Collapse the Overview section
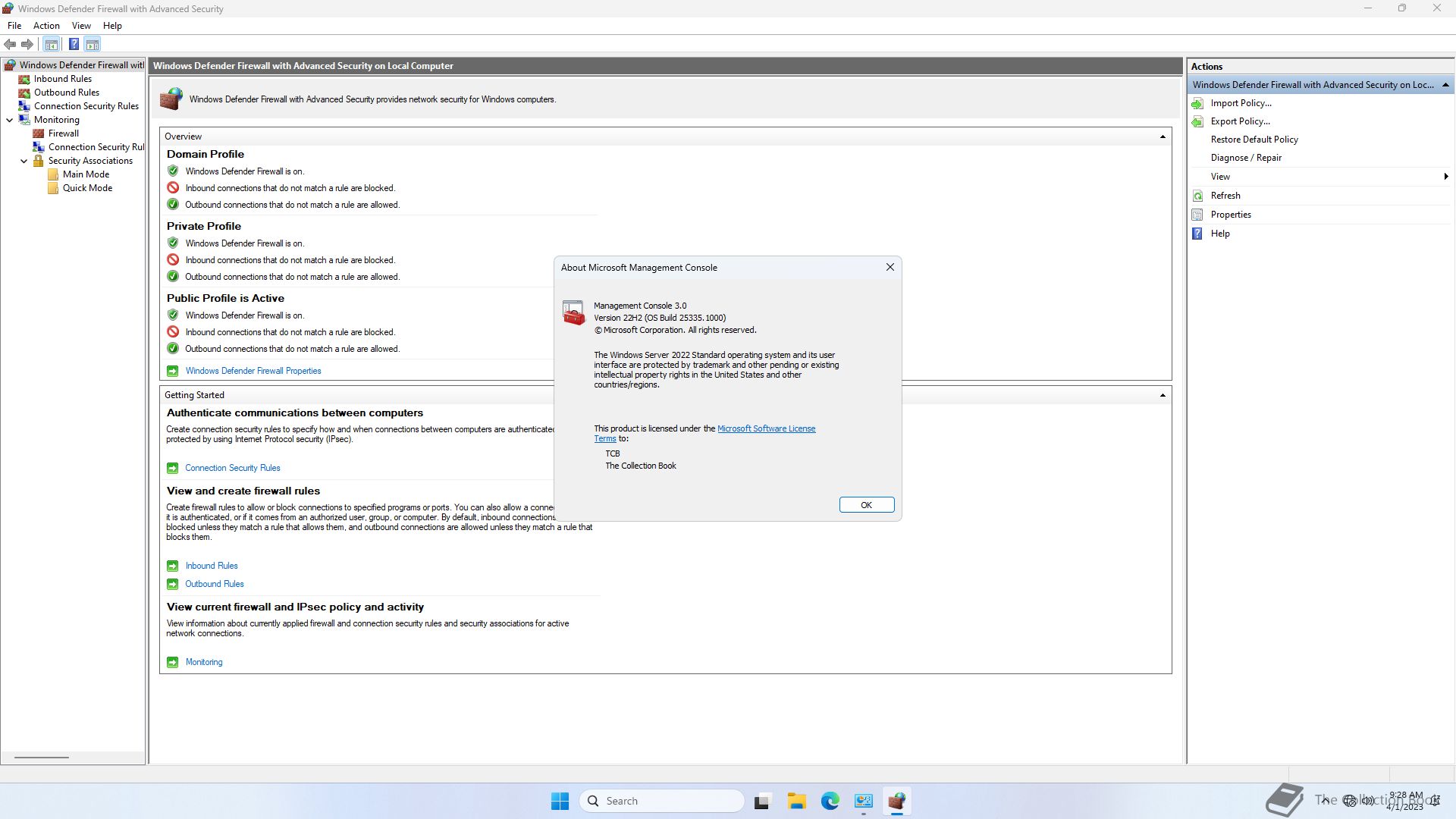The width and height of the screenshot is (1456, 819). click(1163, 136)
